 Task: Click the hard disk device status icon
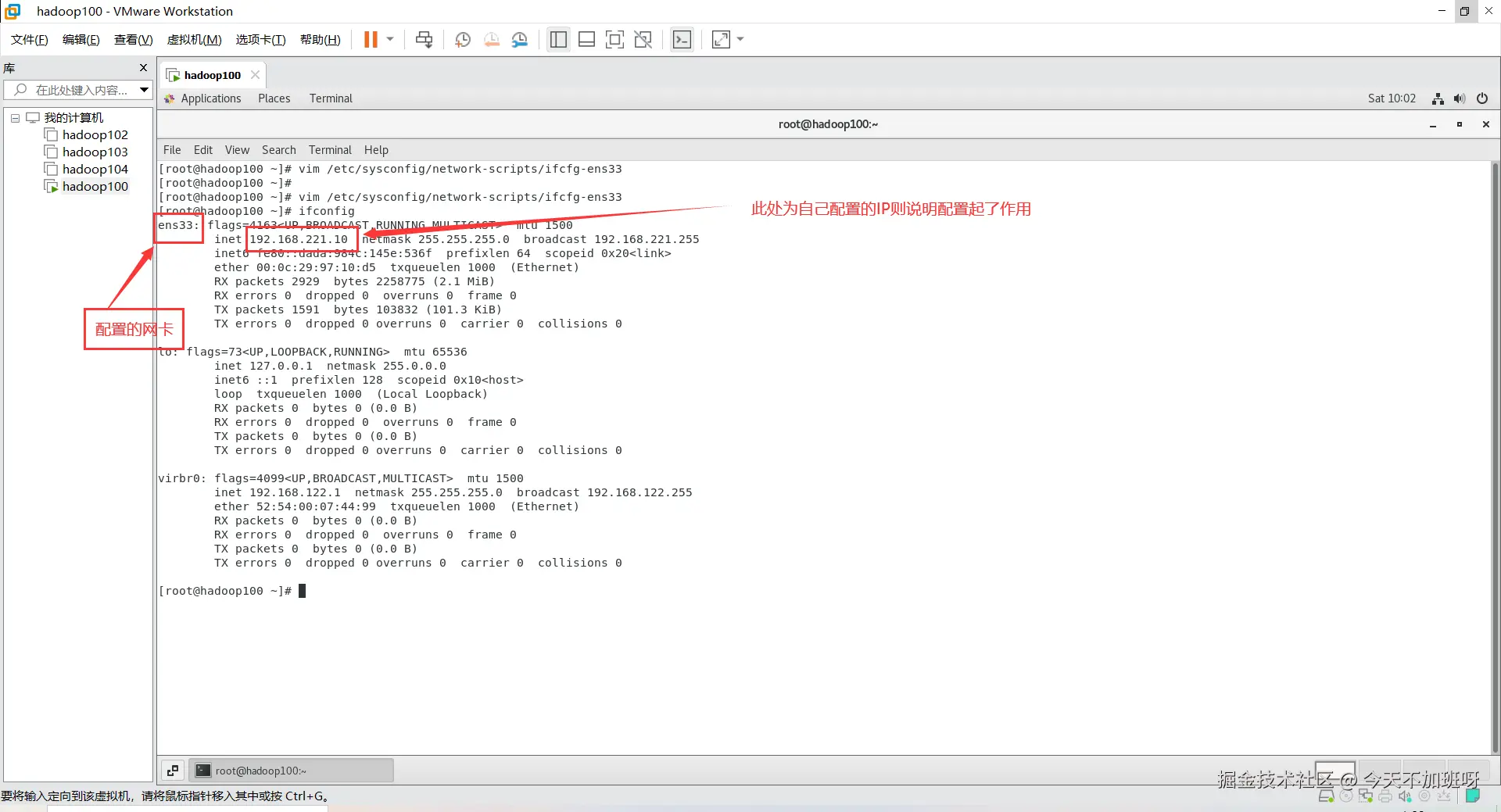click(1326, 796)
